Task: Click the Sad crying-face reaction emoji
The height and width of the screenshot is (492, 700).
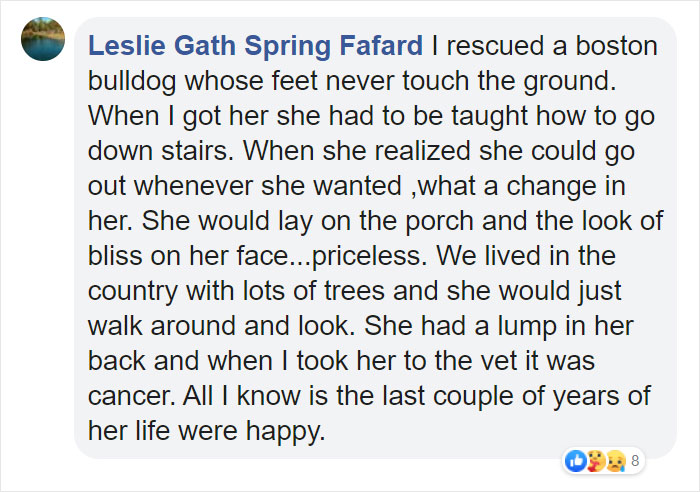Action: (617, 460)
